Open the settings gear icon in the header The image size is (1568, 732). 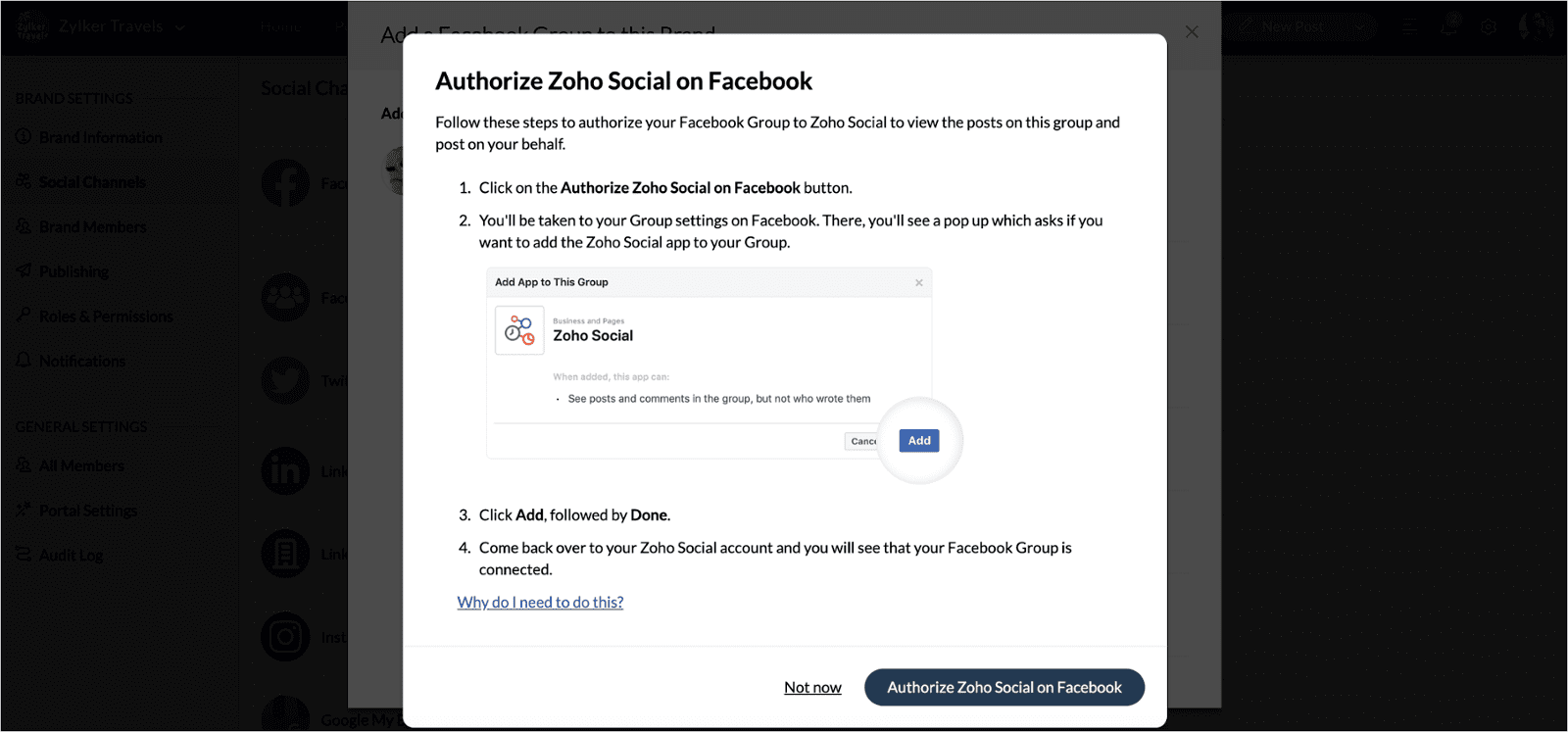pyautogui.click(x=1489, y=27)
